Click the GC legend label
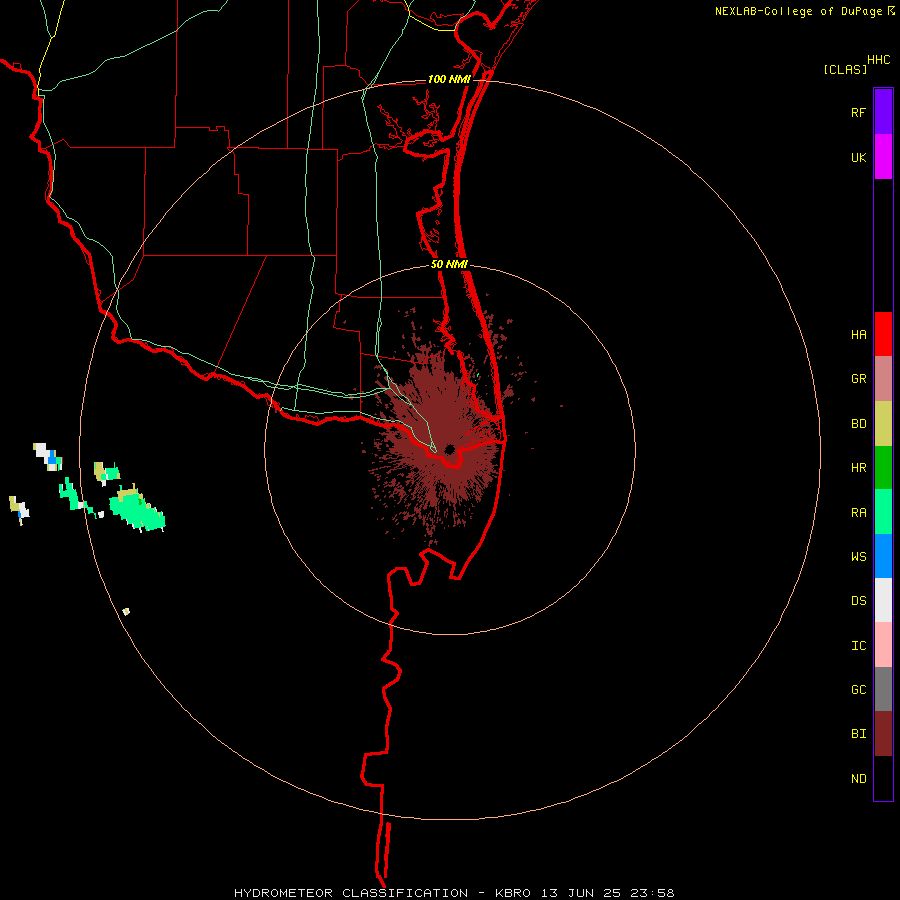Screen dimensions: 900x900 [x=858, y=690]
